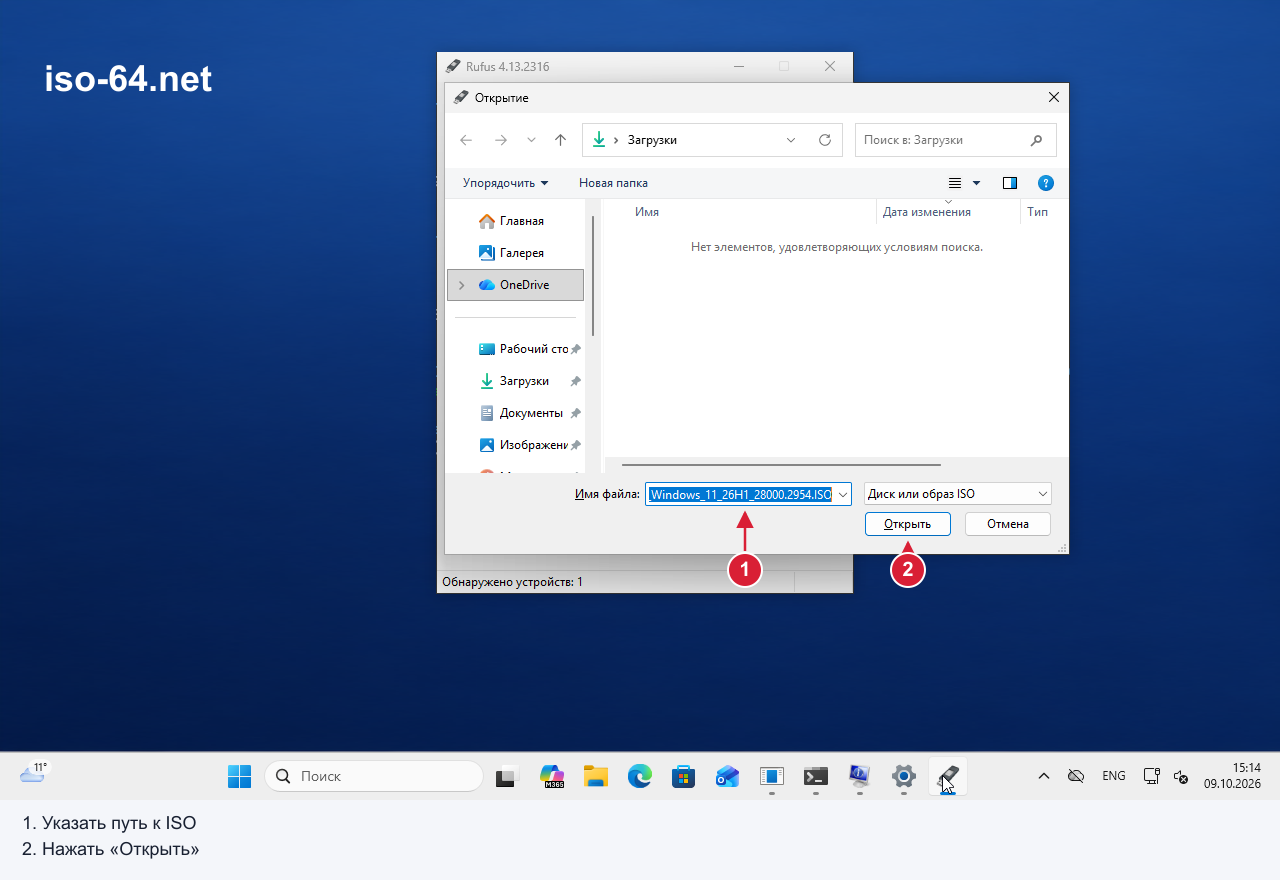1280x880 pixels.
Task: Toggle the preview pane icon
Action: click(x=1010, y=183)
